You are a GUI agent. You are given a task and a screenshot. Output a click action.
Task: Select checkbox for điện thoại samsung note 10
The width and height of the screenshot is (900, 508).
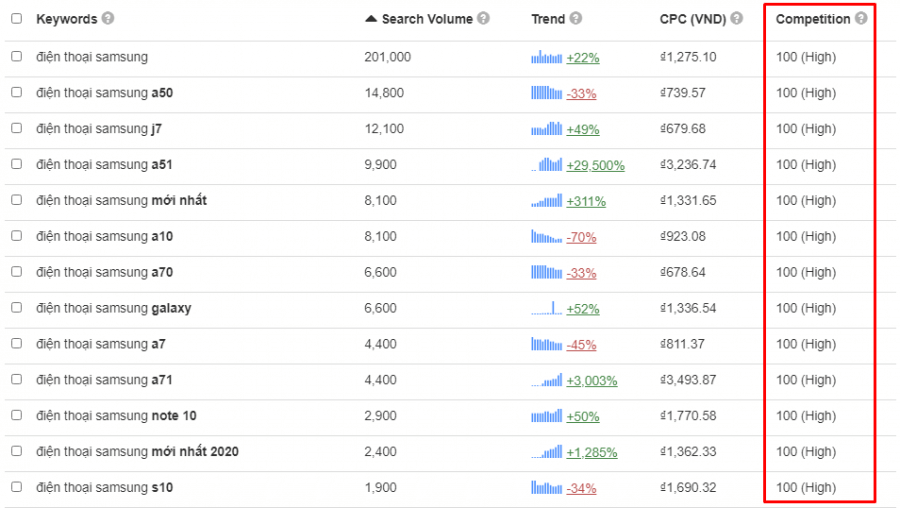click(16, 415)
